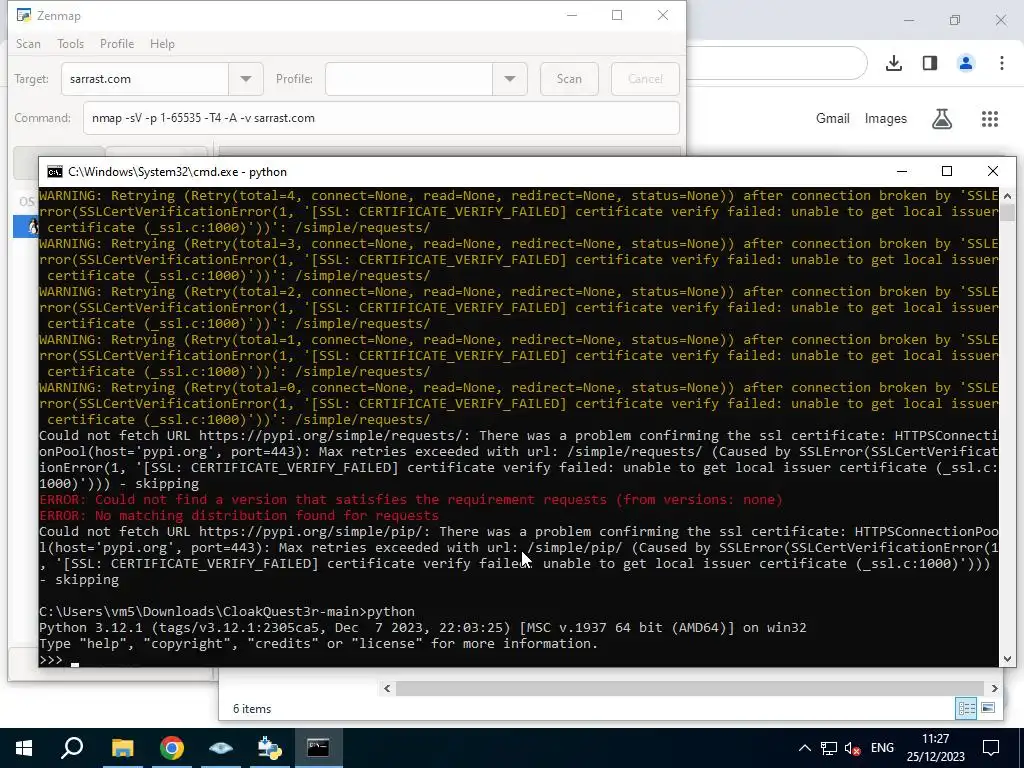
Task: Click the 'Could not find a version' error line
Action: [411, 500]
